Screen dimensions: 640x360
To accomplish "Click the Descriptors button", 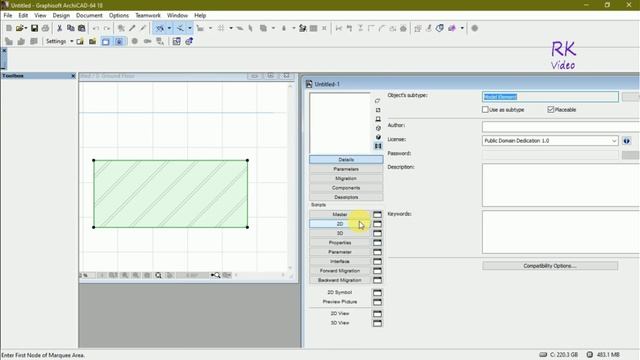I will [346, 197].
